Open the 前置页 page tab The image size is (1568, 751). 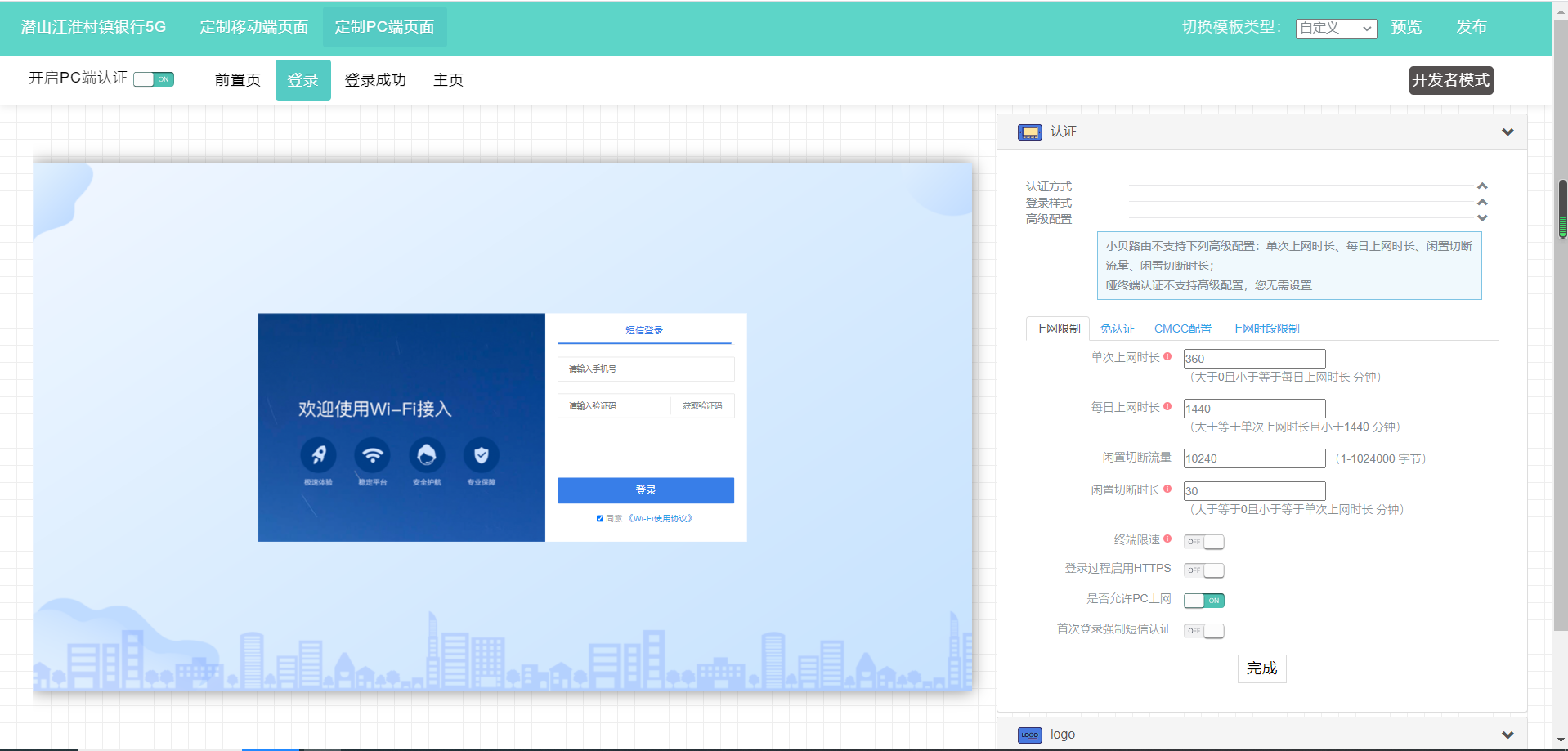pos(238,80)
